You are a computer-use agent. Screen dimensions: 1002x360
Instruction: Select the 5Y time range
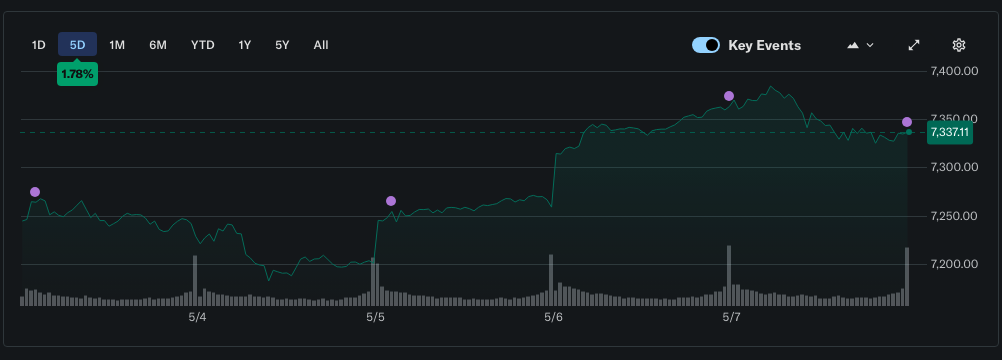[282, 45]
